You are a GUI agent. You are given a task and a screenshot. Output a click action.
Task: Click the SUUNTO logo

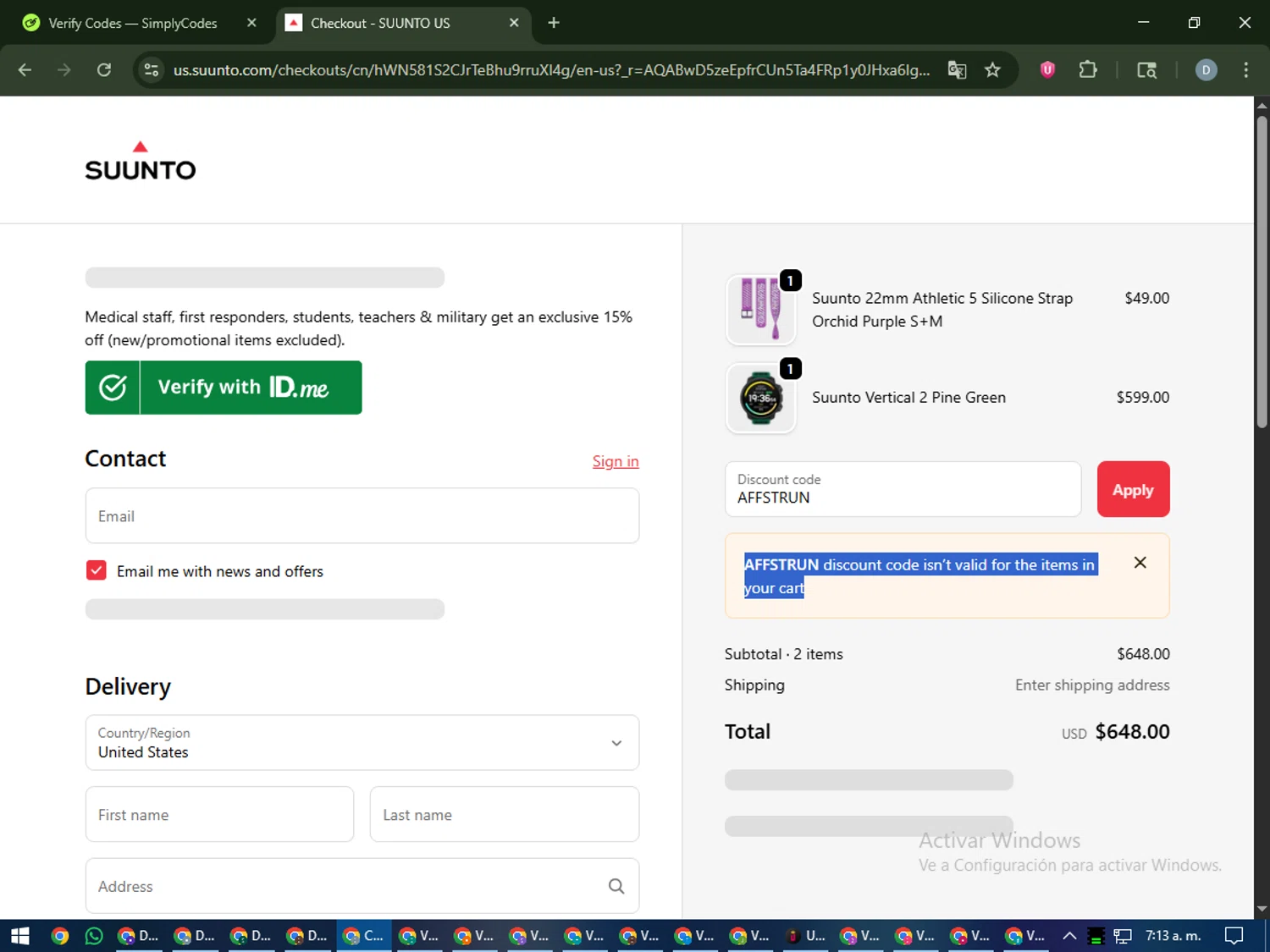tap(141, 161)
